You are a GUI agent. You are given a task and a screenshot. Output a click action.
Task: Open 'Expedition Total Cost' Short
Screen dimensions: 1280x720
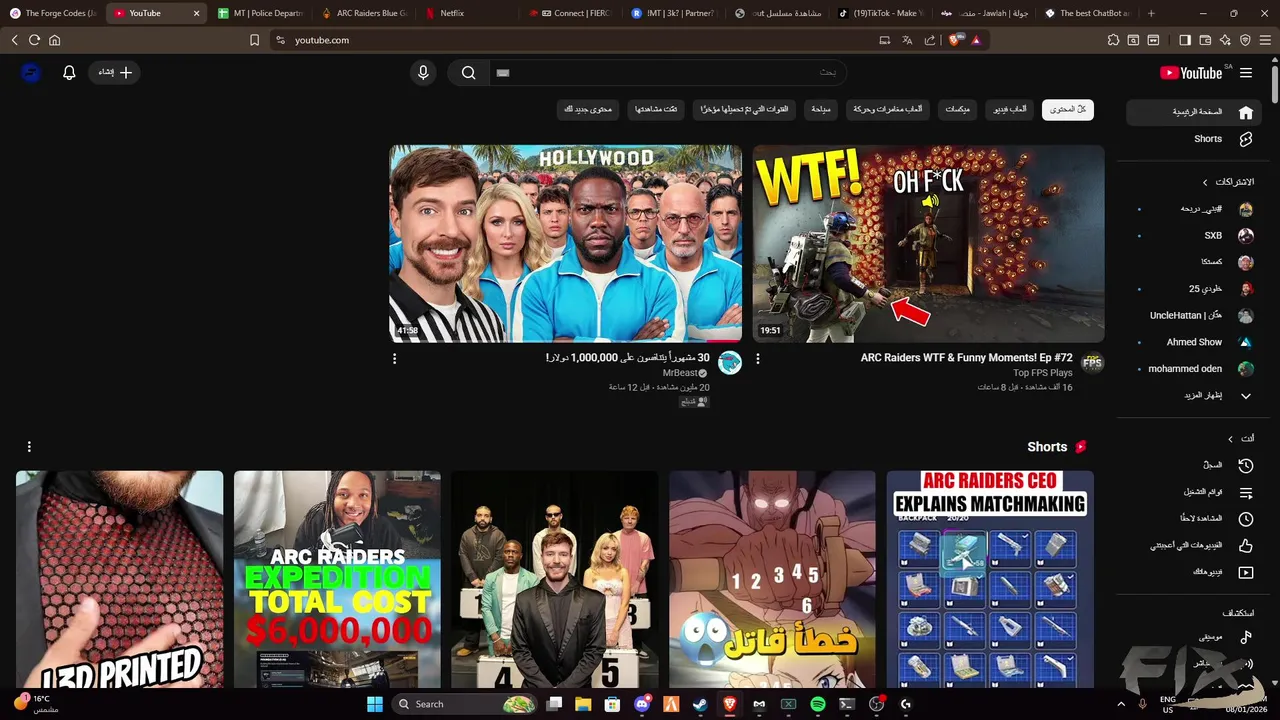click(337, 580)
